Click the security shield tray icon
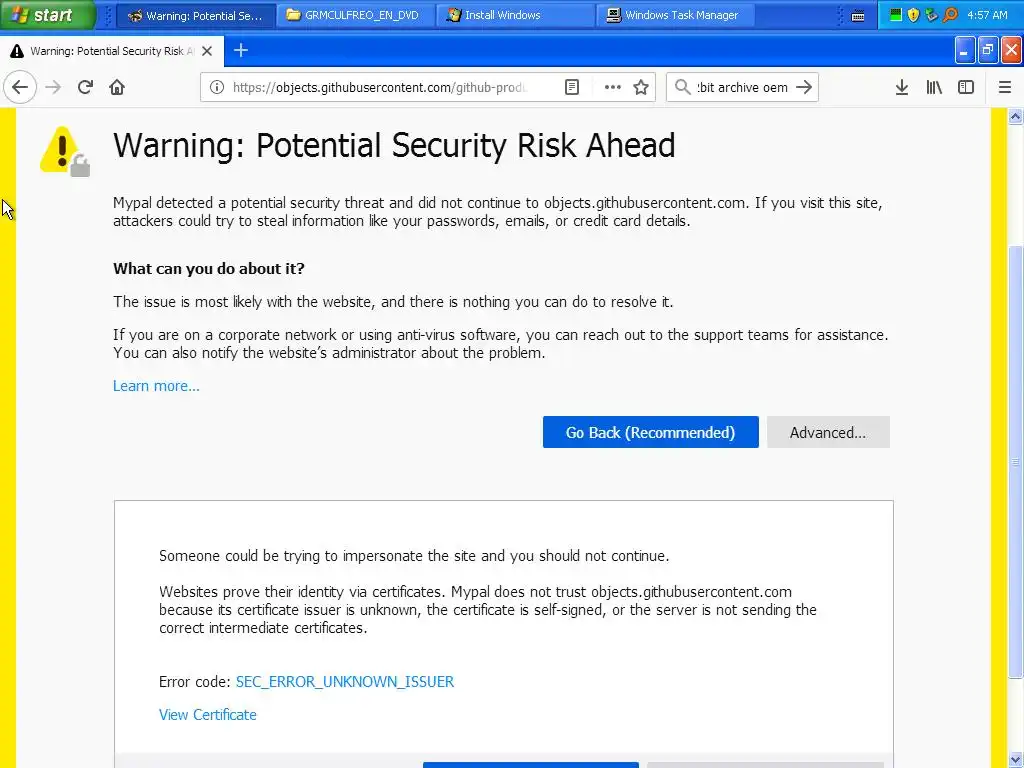 [913, 15]
